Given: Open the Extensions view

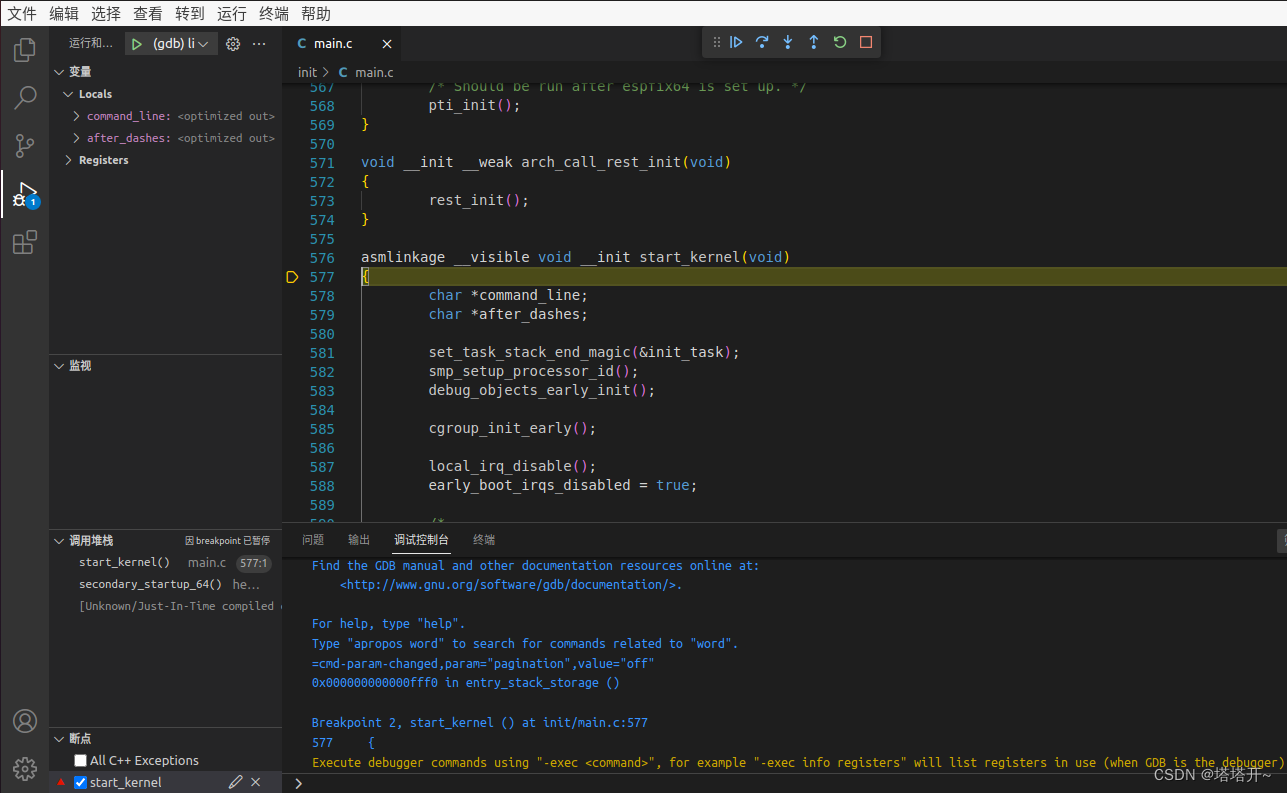Looking at the screenshot, I should [x=24, y=243].
